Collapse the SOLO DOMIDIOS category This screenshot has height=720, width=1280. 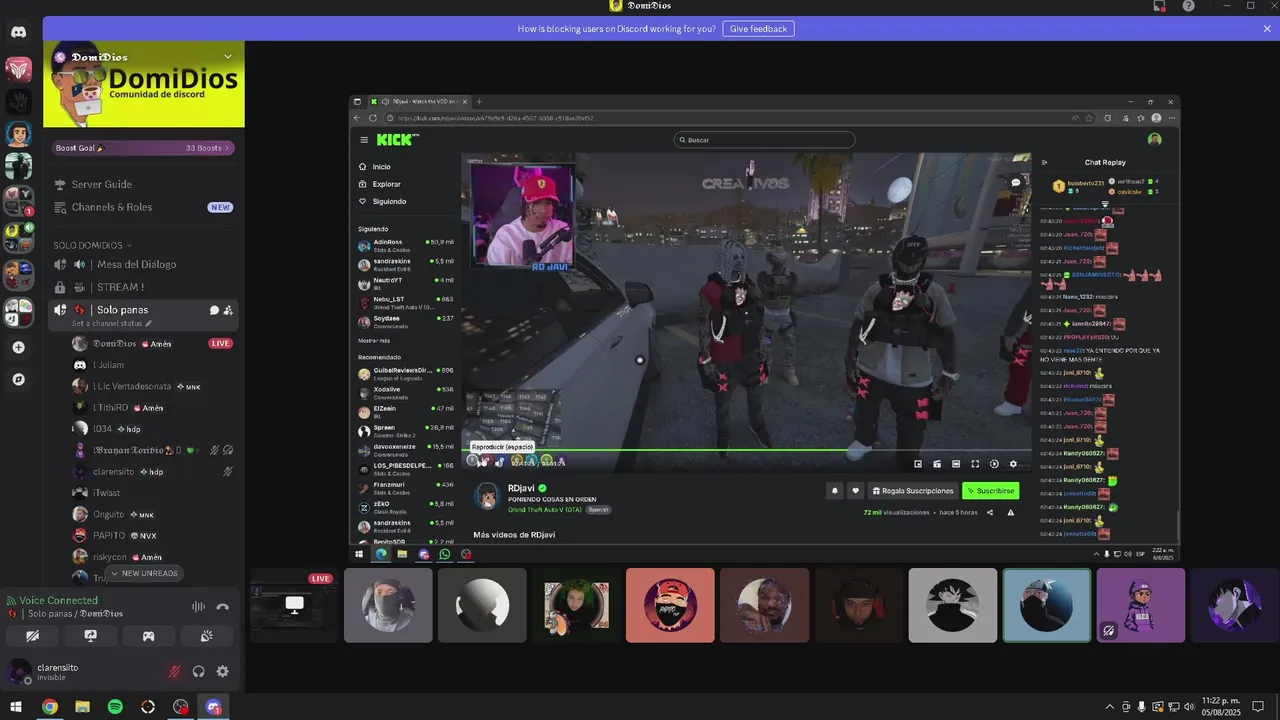point(92,245)
